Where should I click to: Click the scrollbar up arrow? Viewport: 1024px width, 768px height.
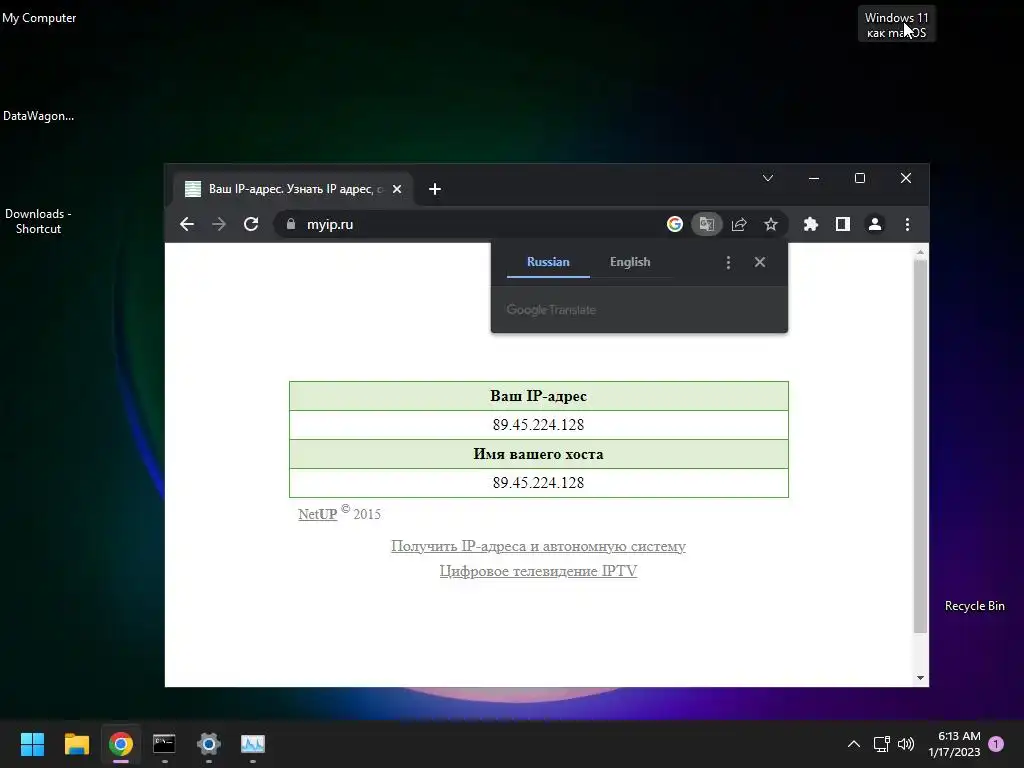(920, 252)
